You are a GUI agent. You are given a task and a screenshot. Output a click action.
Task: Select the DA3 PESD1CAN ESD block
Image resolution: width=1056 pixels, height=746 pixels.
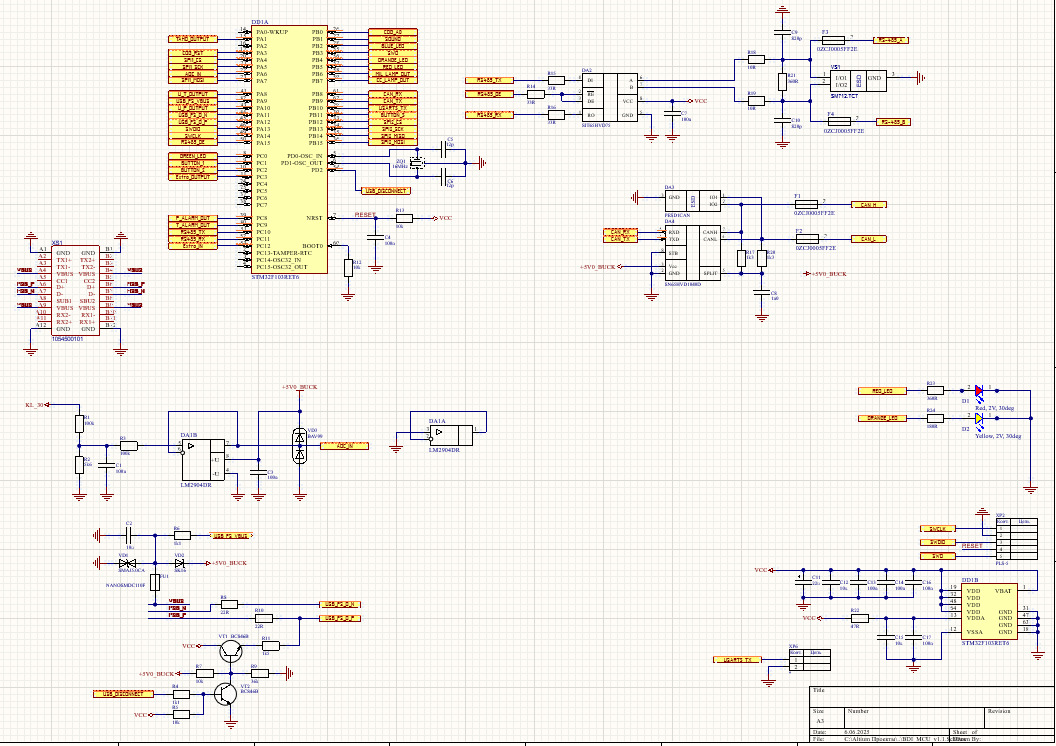[693, 201]
